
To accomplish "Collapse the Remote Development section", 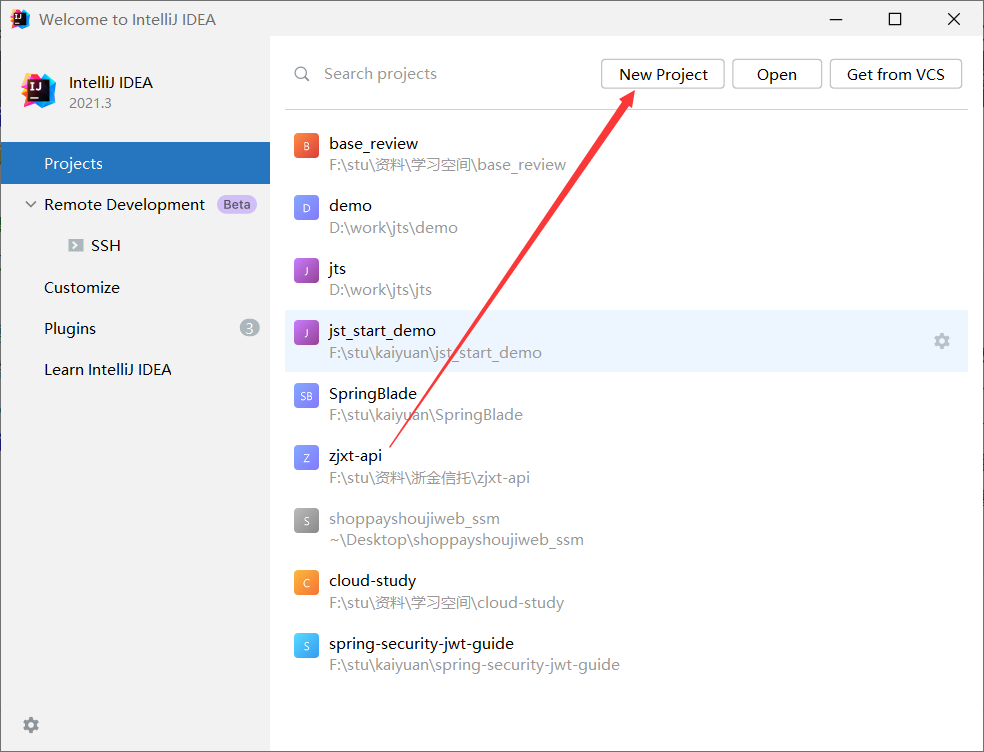I will pos(30,204).
